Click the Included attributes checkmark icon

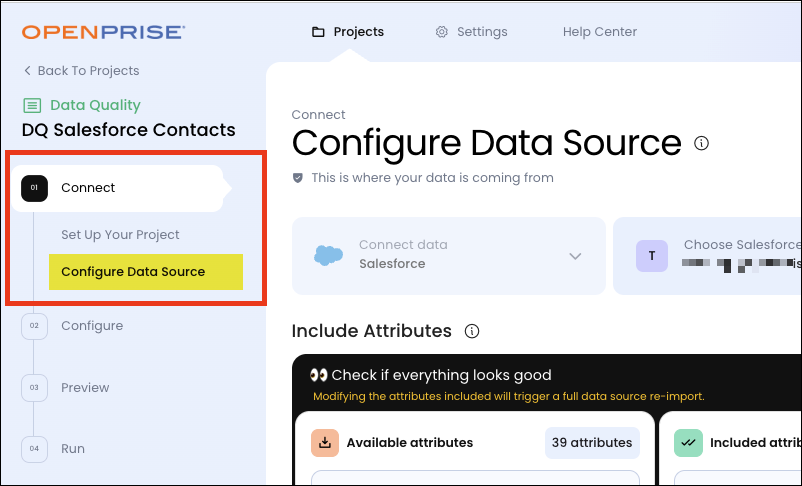pos(688,443)
